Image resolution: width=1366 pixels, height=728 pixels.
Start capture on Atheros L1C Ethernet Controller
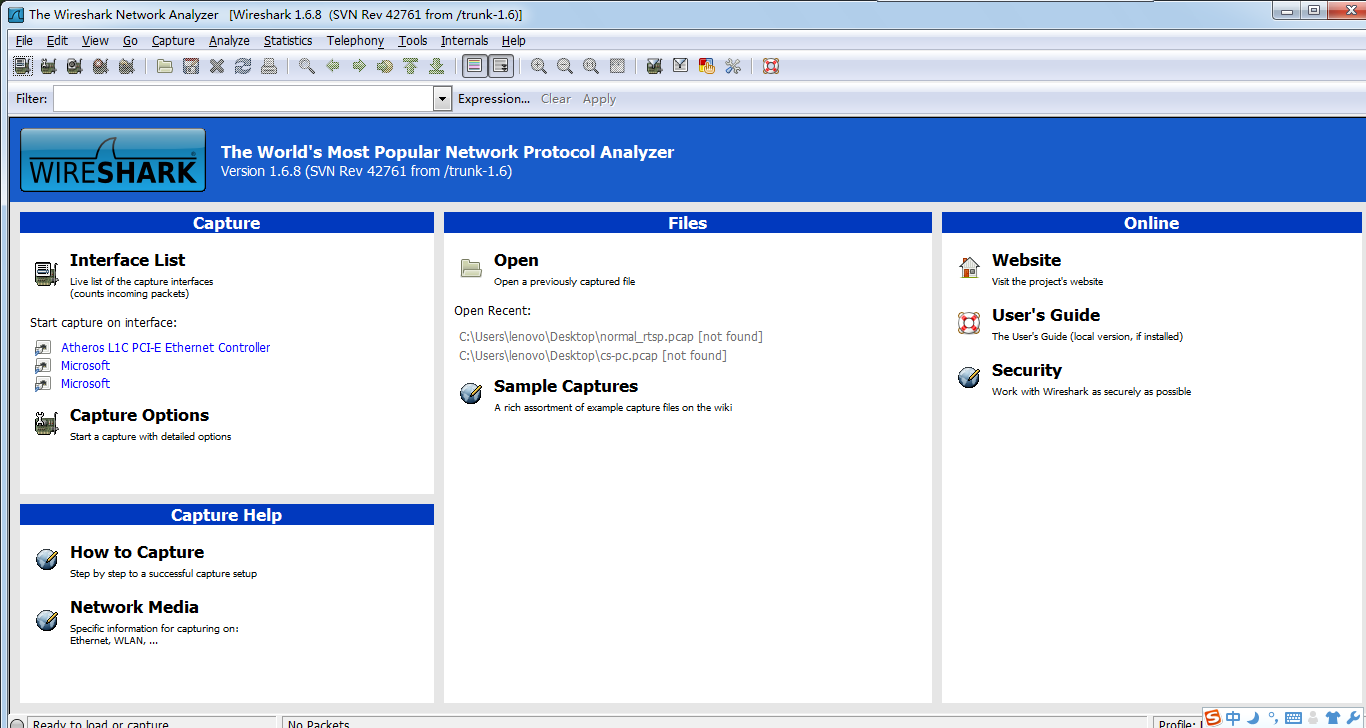click(x=166, y=348)
